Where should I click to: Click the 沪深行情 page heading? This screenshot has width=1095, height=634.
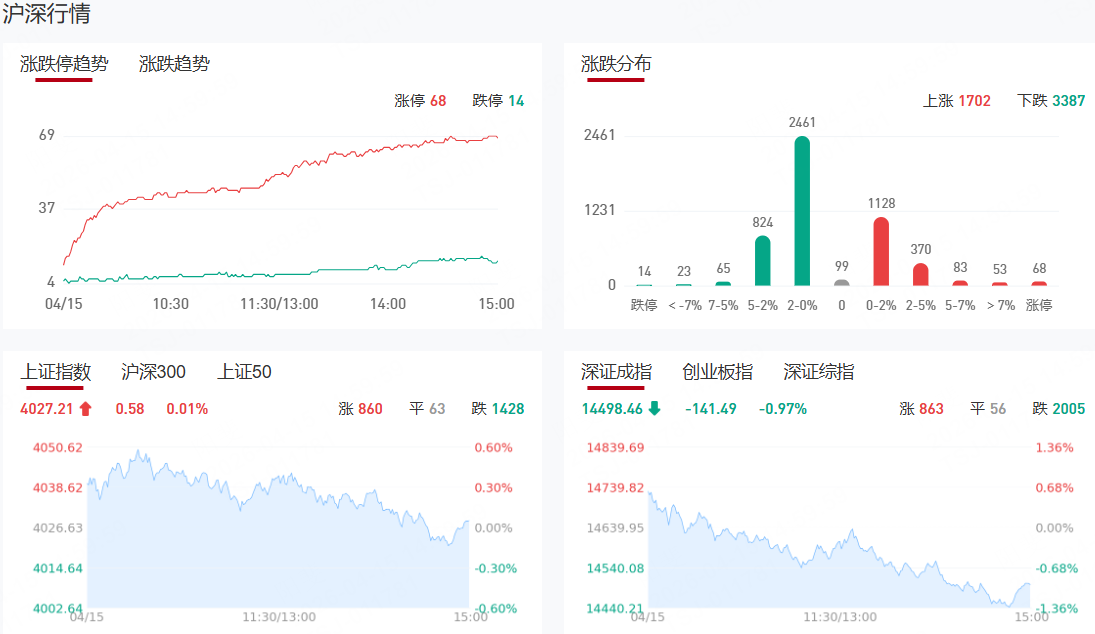[x=46, y=14]
